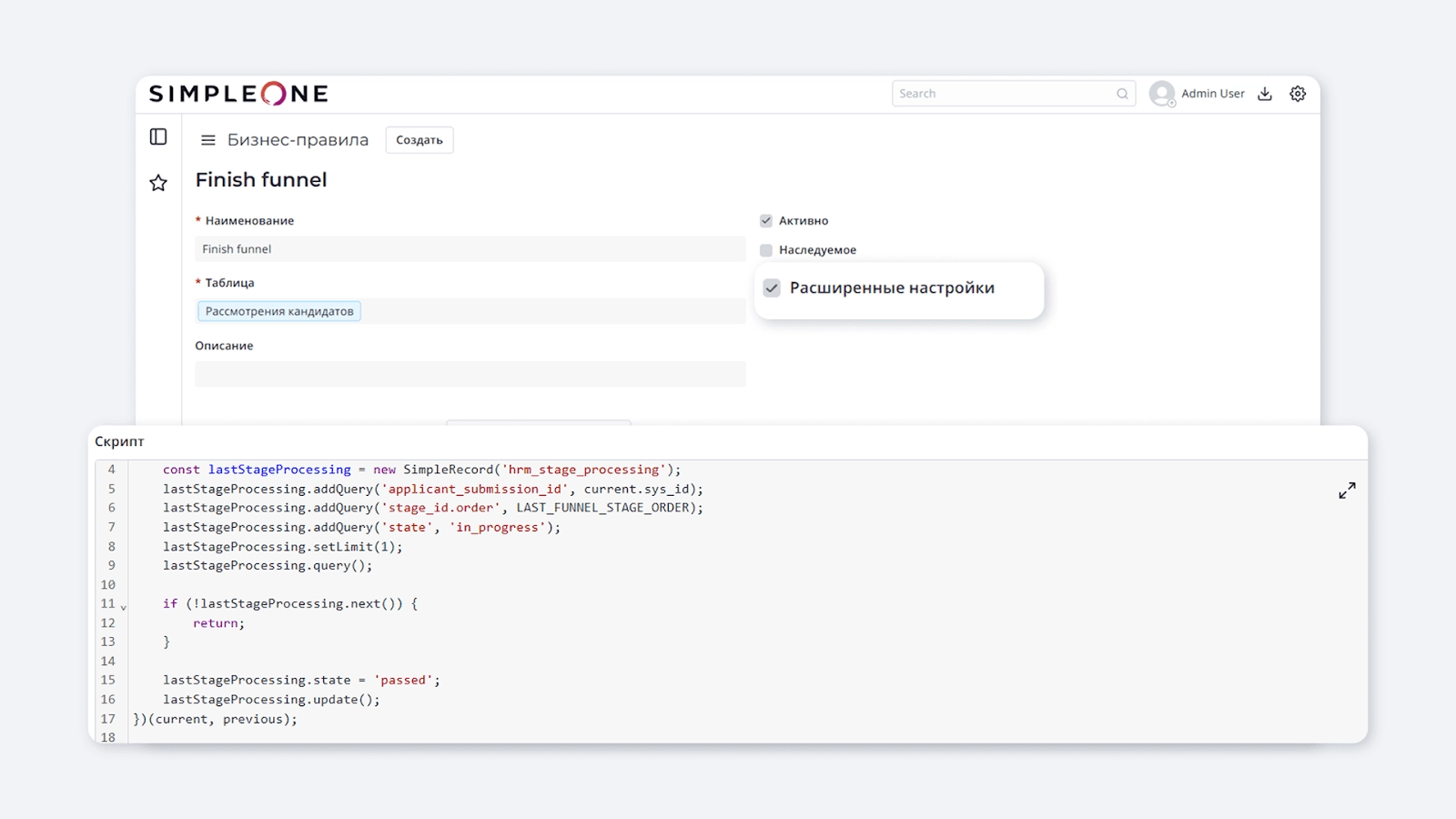Uncheck the Активно checkbox

tap(766, 221)
